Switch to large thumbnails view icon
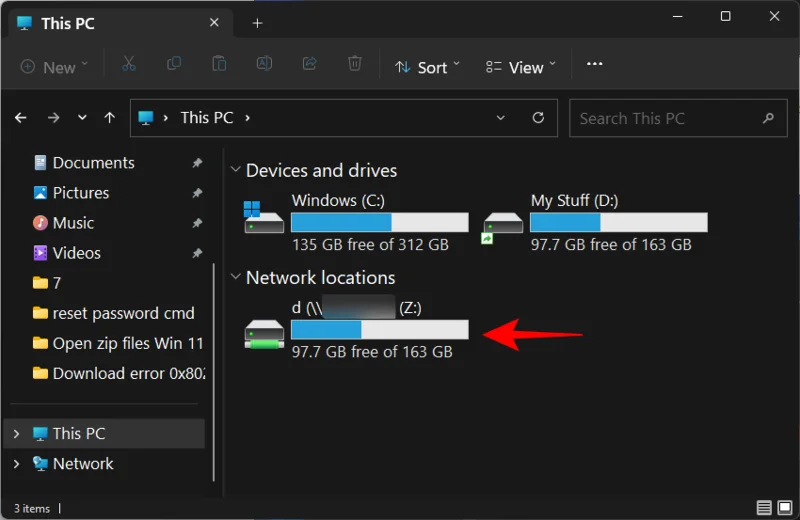The width and height of the screenshot is (800, 520). point(785,508)
